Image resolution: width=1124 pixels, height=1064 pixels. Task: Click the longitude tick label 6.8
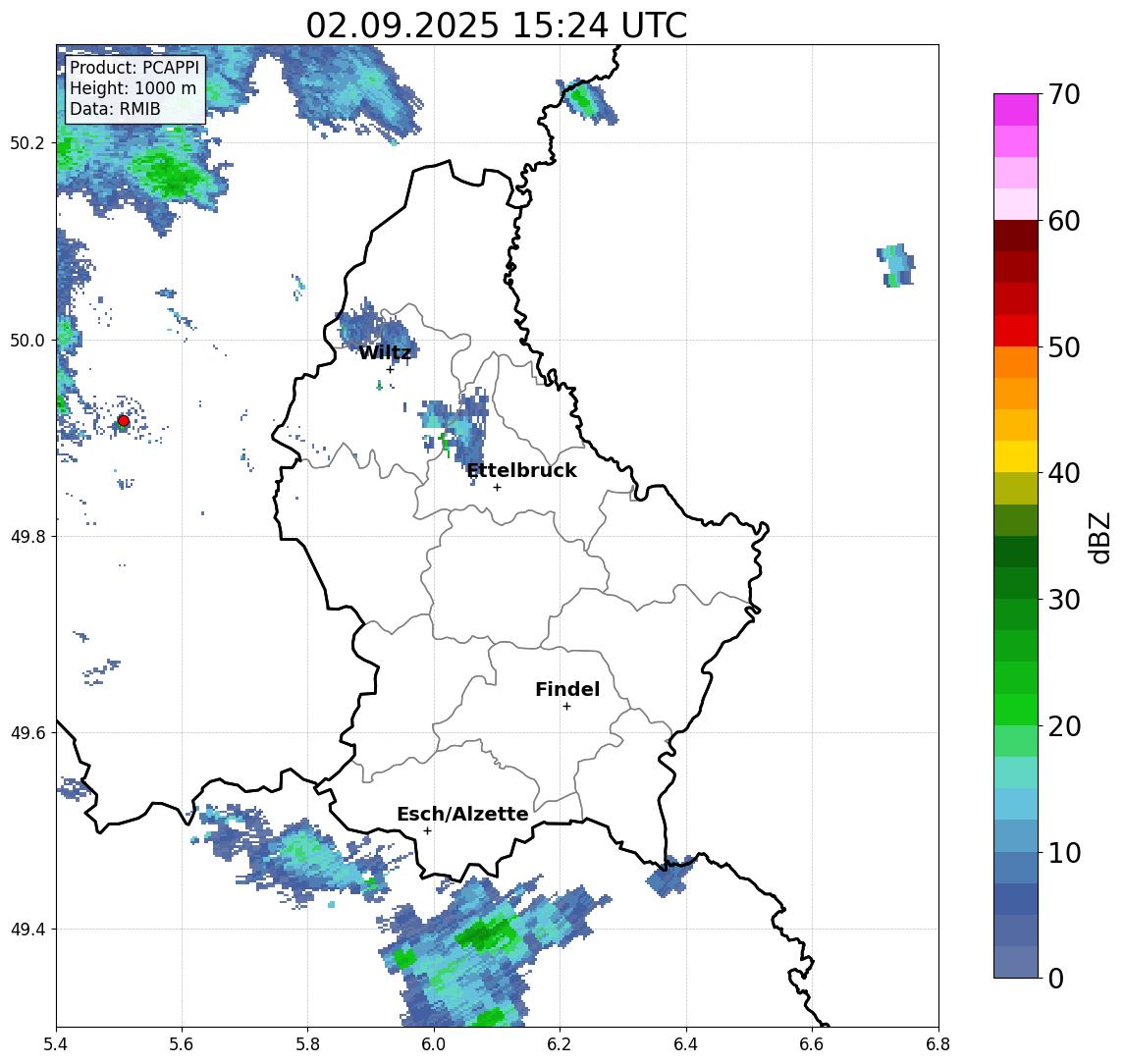[x=937, y=1043]
